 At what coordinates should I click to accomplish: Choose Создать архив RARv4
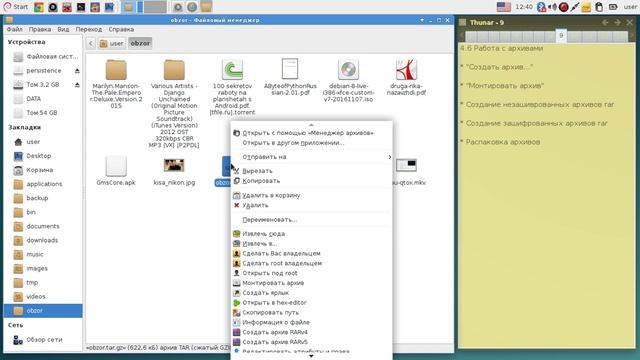coord(311,332)
